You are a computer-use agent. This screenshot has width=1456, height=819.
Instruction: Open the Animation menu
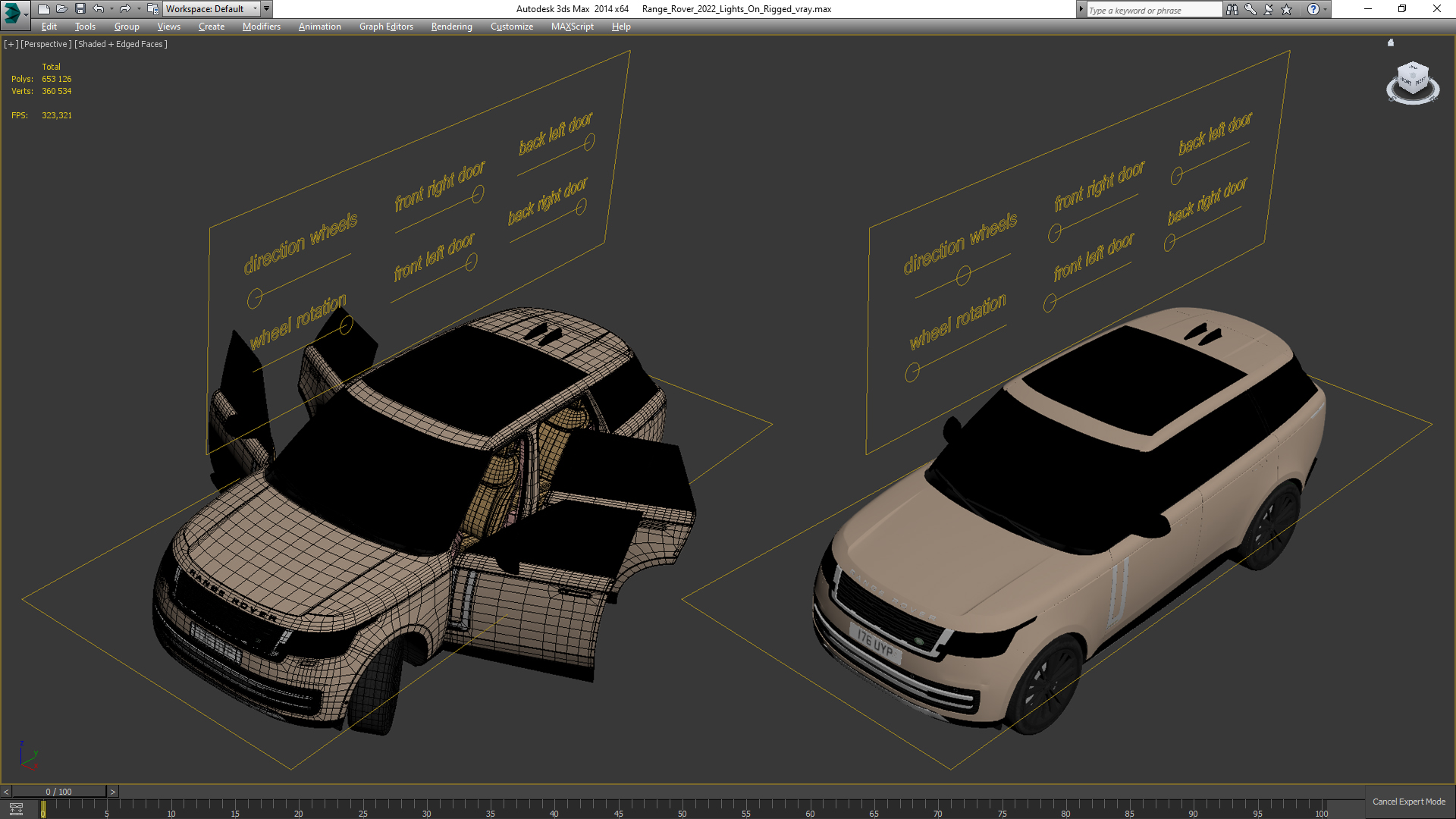(319, 27)
